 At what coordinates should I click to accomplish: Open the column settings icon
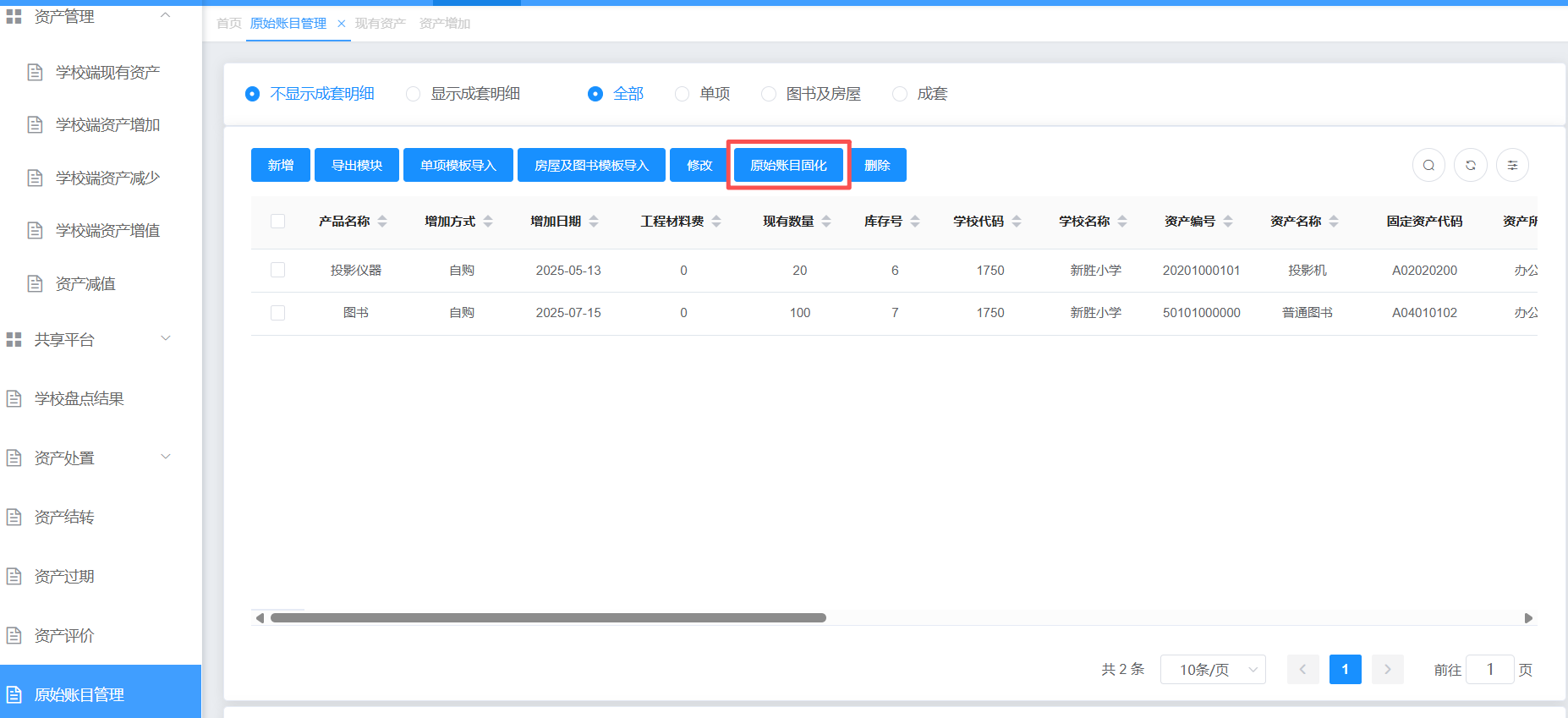click(x=1512, y=165)
